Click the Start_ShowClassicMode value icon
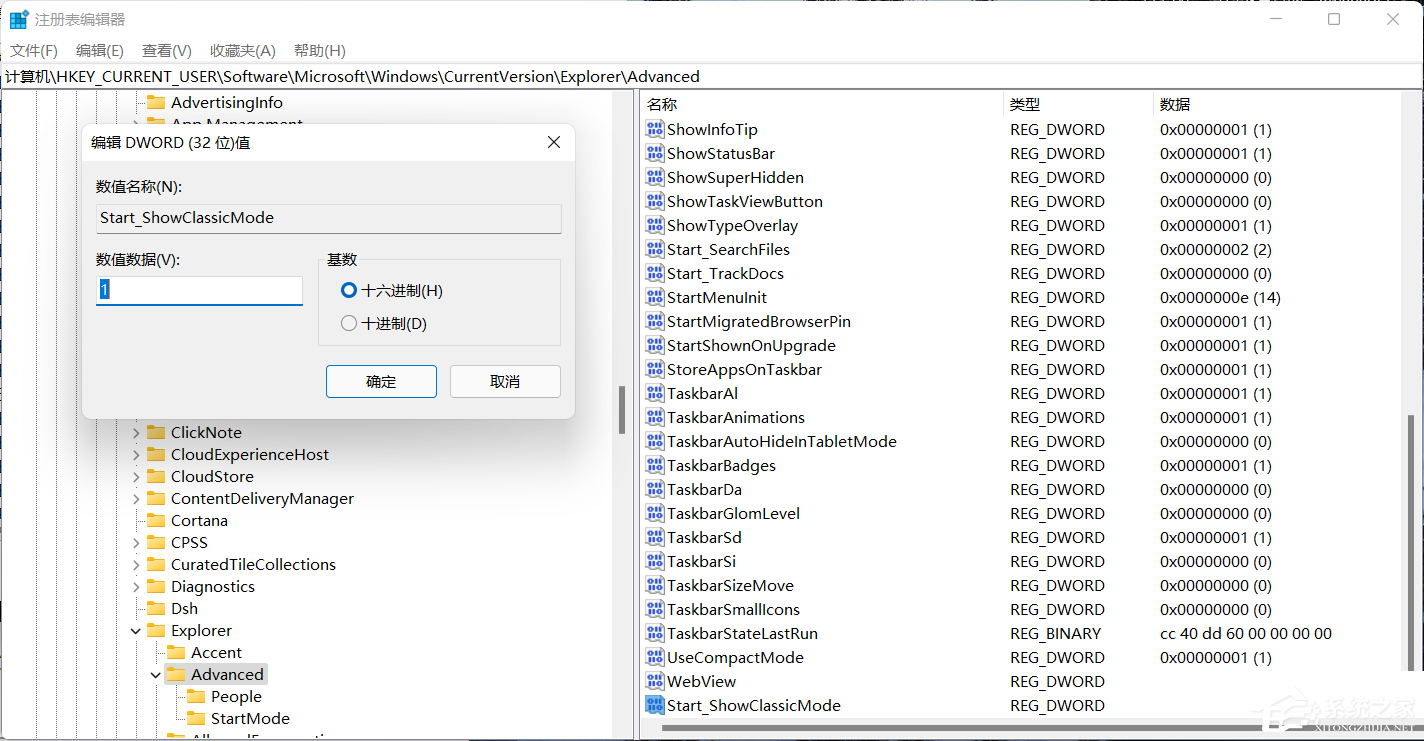This screenshot has height=741, width=1424. pos(655,705)
